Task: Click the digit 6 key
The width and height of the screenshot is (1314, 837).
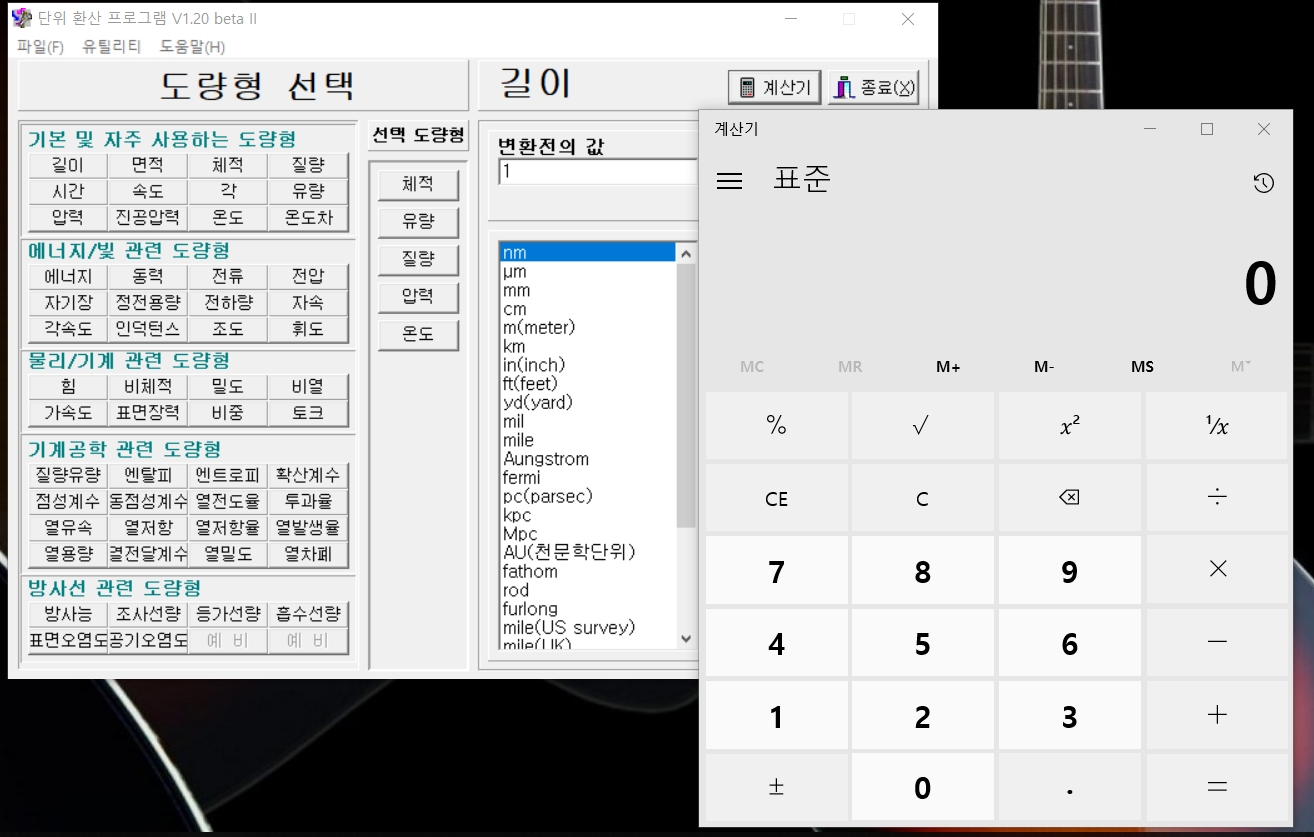Action: (x=1069, y=643)
